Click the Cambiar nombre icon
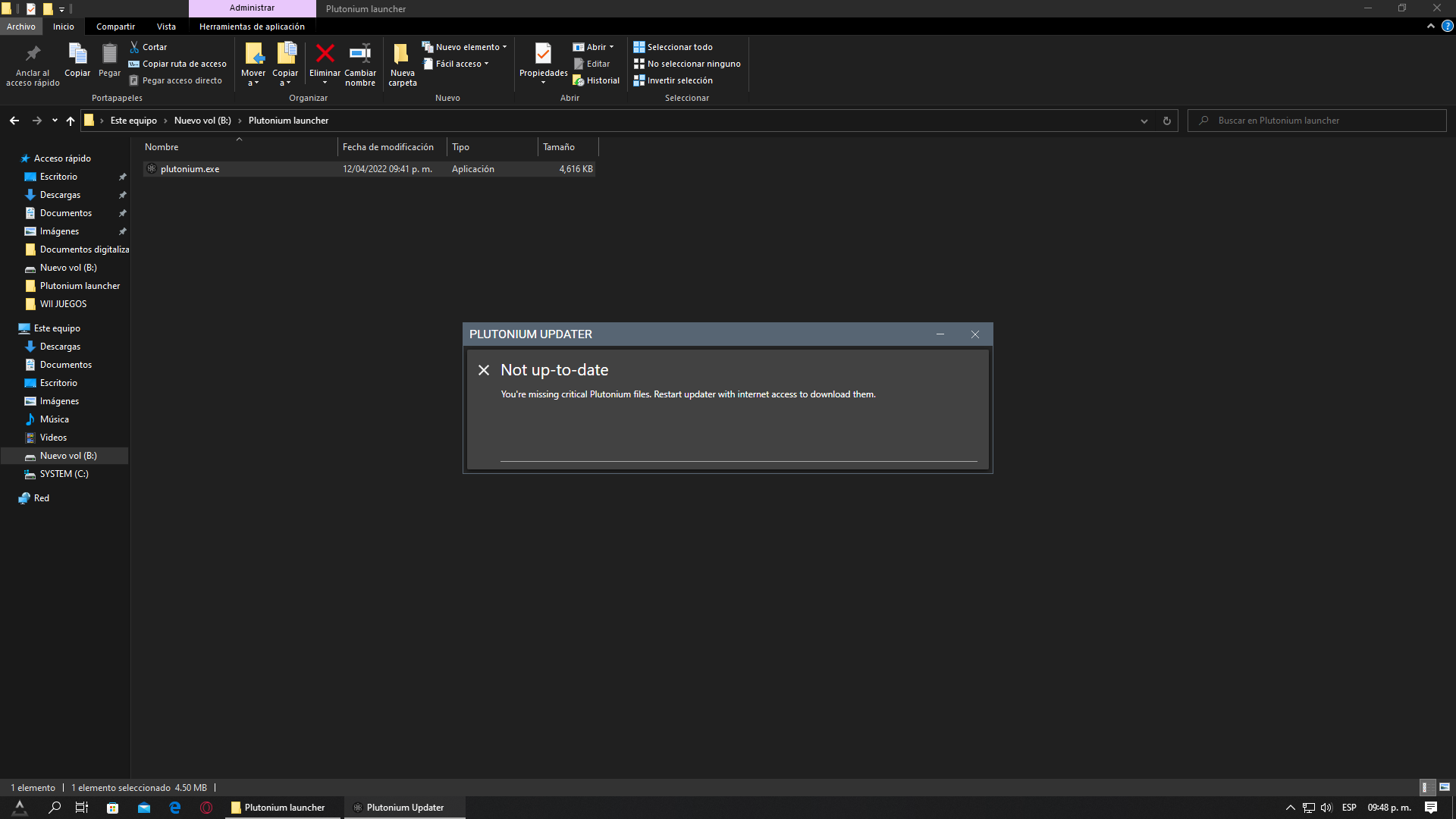This screenshot has width=1456, height=819. (x=360, y=53)
